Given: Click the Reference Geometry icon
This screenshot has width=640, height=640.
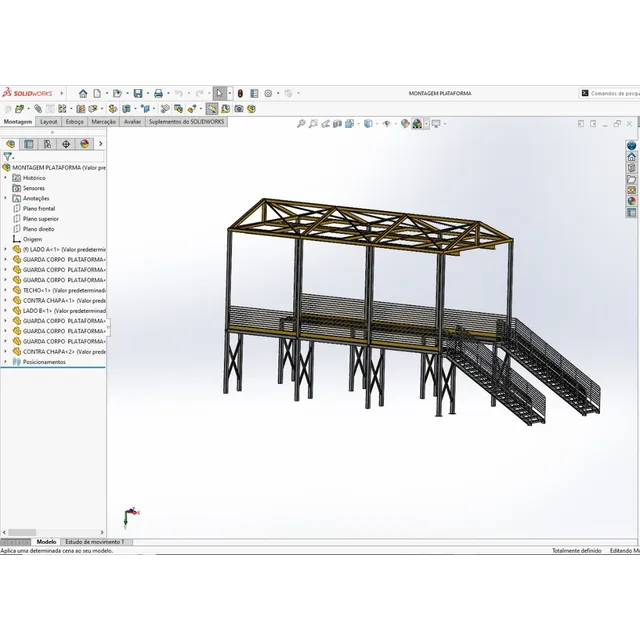Looking at the screenshot, I should tap(145, 109).
